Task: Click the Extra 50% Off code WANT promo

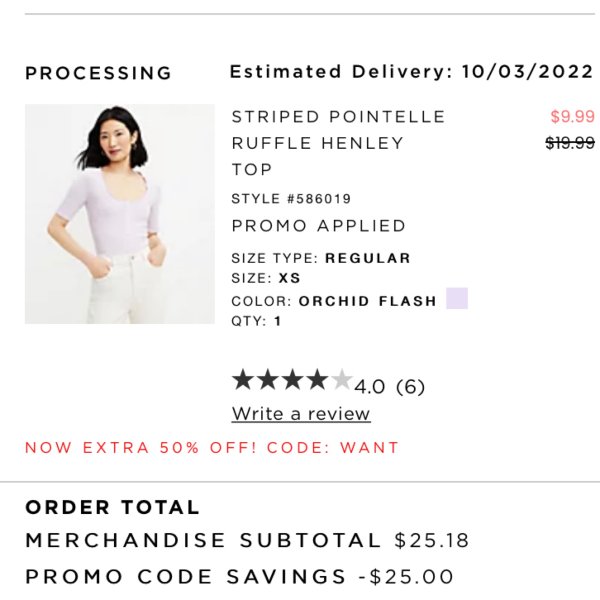Action: [212, 447]
